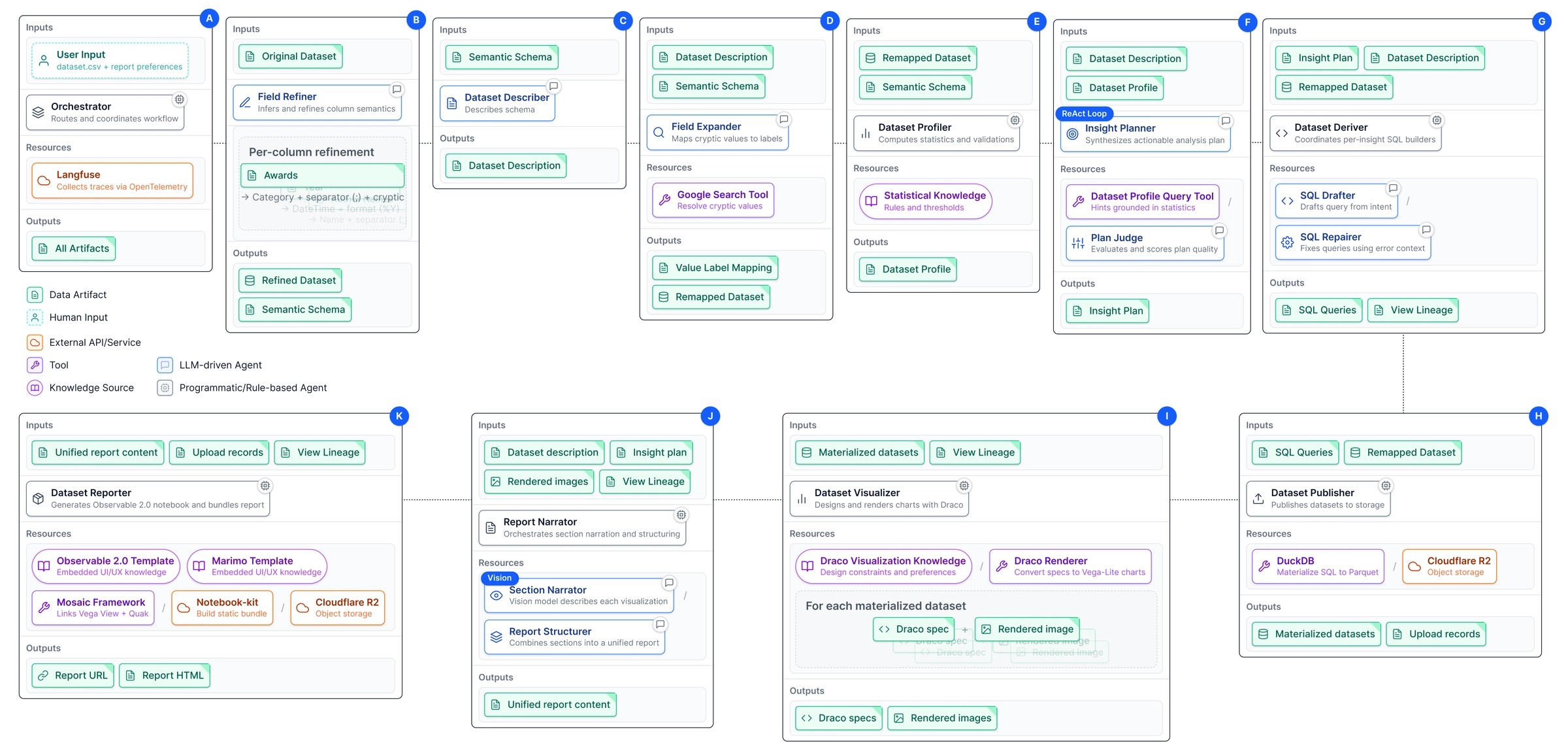
Task: Select the Report URL output chip
Action: [x=73, y=675]
